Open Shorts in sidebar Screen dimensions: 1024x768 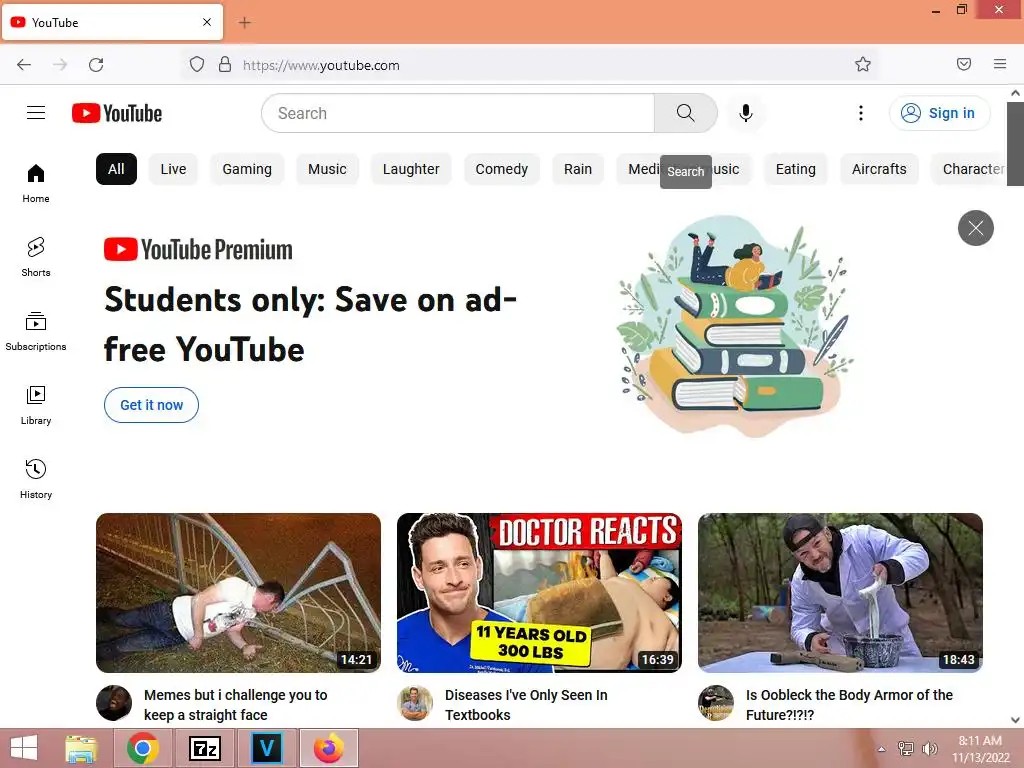36,257
